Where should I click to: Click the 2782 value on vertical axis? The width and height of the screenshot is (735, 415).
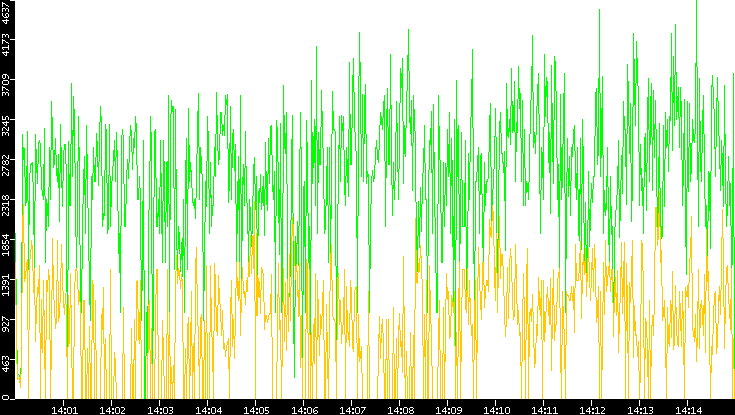pyautogui.click(x=6, y=164)
